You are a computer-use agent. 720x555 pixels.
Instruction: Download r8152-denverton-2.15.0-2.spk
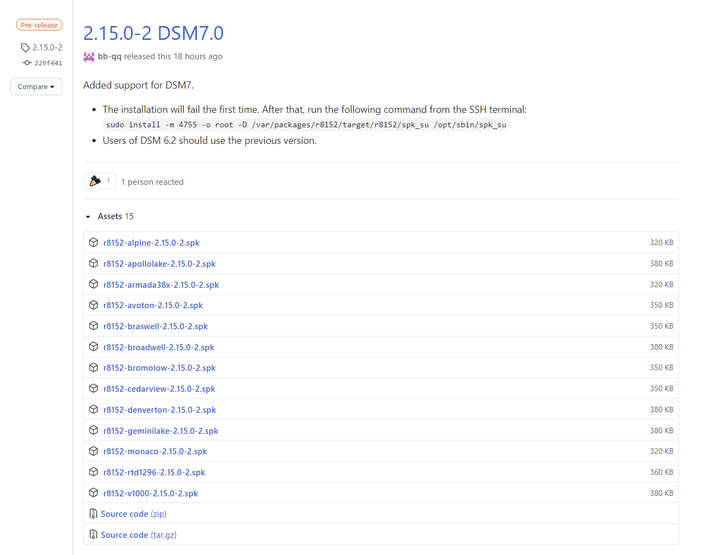click(160, 410)
